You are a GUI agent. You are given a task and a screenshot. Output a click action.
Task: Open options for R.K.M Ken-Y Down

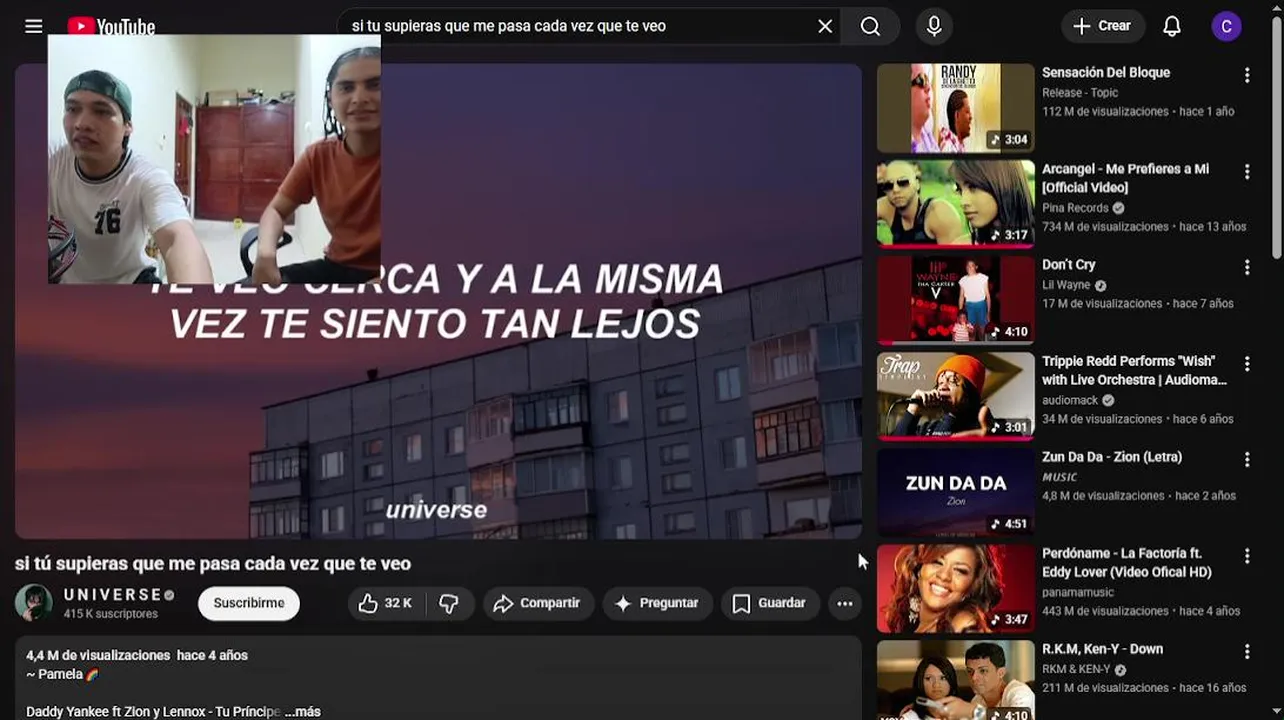coord(1246,652)
